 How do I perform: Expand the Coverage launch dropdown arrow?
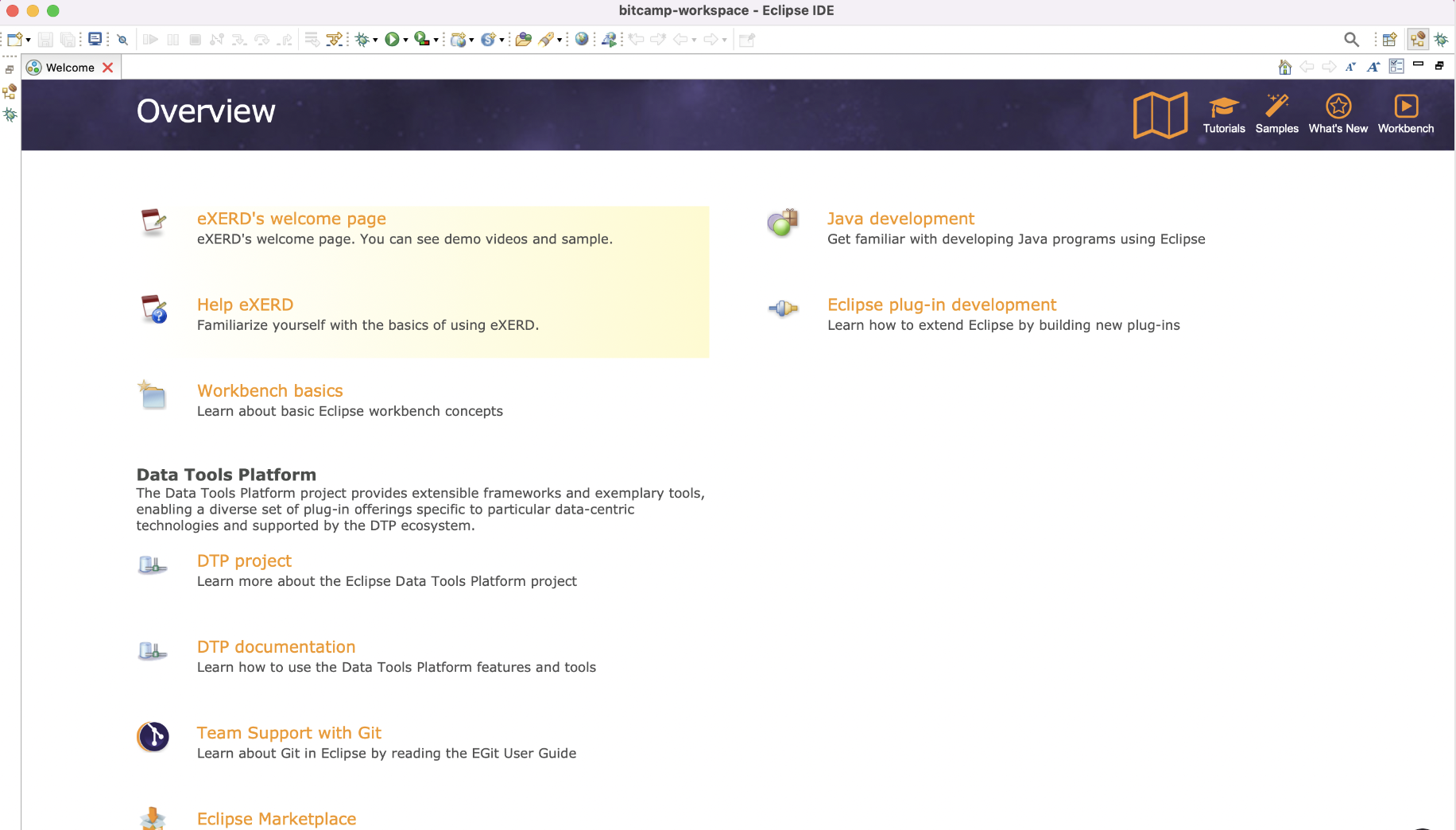point(436,40)
